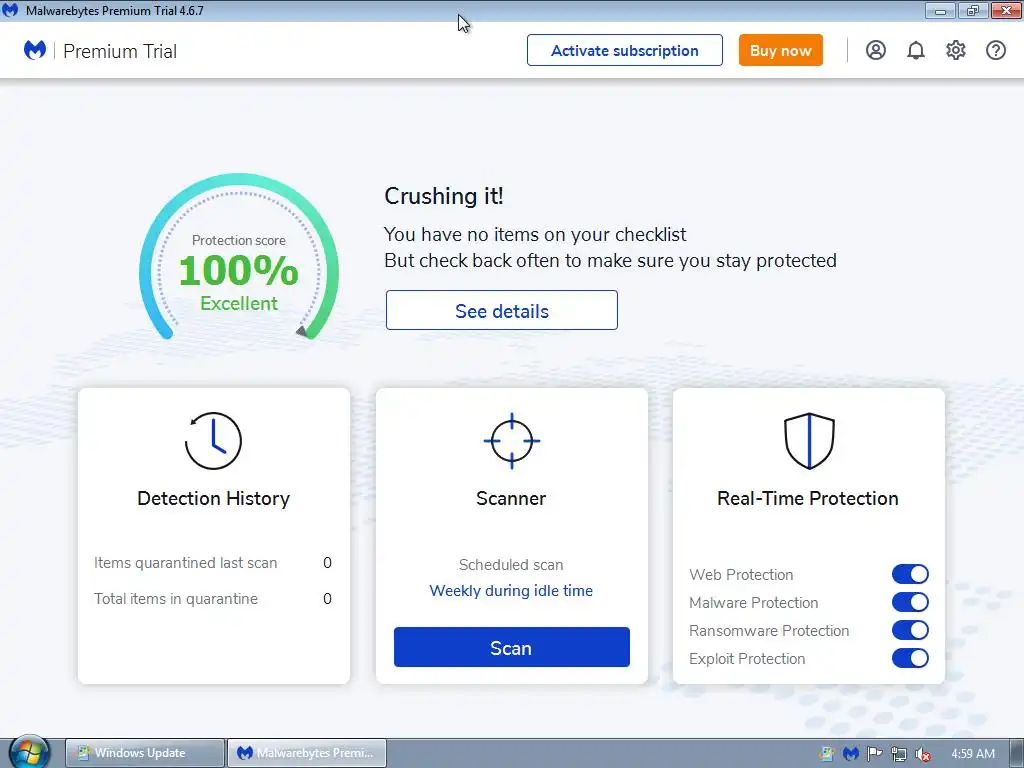Open Detection History card title

(214, 498)
